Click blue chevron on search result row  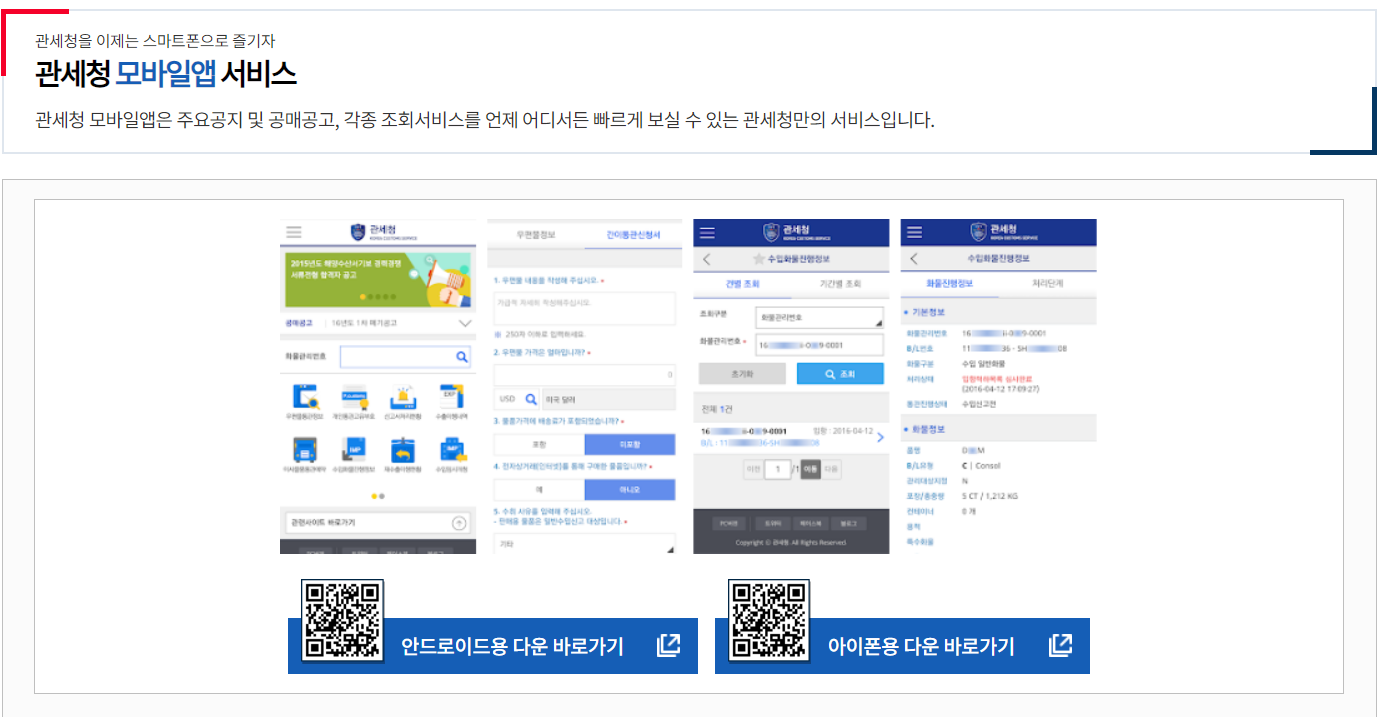(879, 437)
